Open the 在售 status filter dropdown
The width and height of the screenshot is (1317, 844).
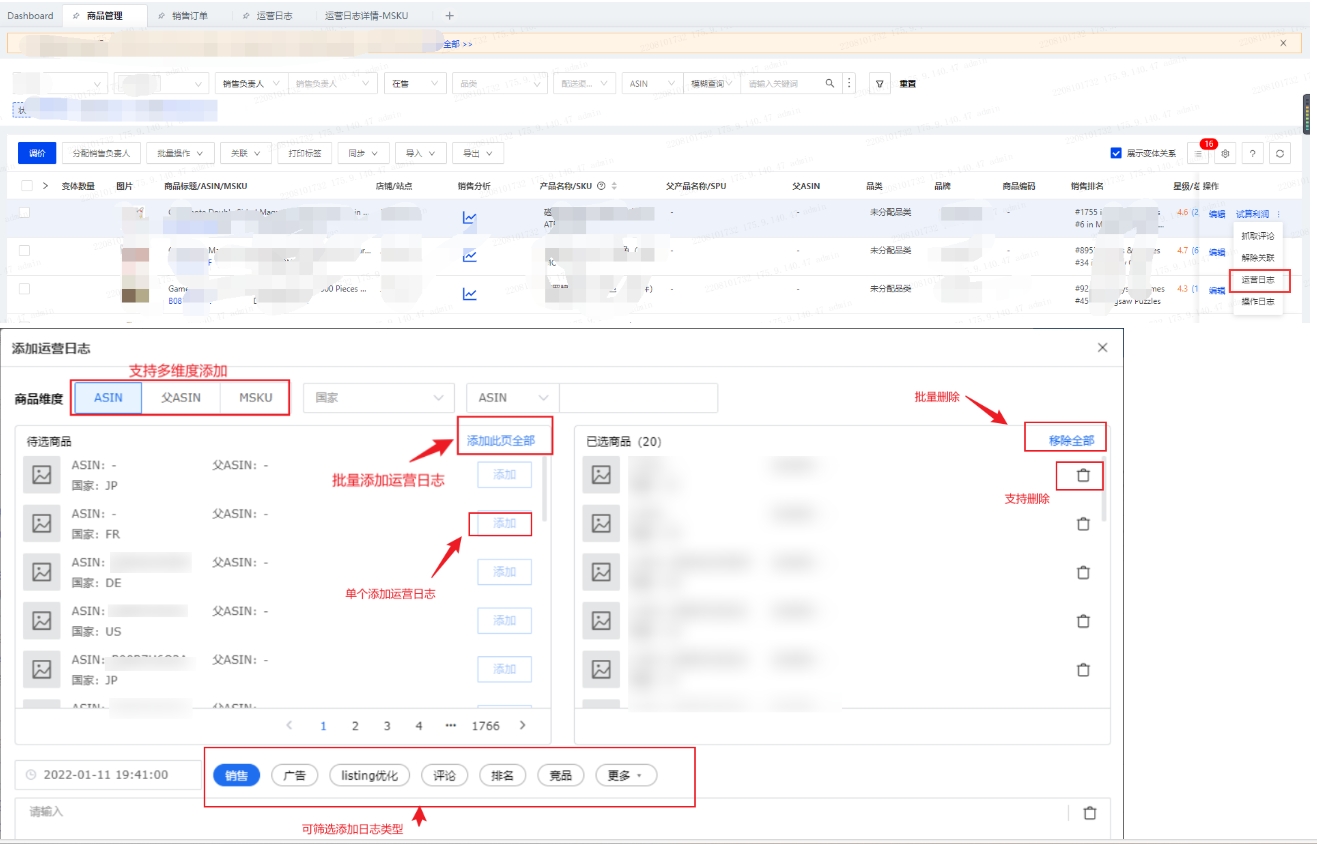tap(415, 84)
